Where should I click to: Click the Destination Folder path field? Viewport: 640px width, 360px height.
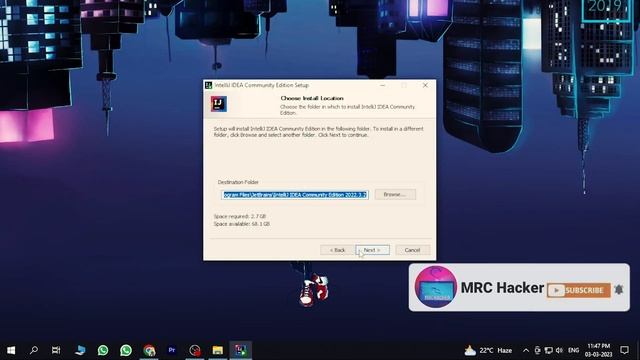coord(295,195)
